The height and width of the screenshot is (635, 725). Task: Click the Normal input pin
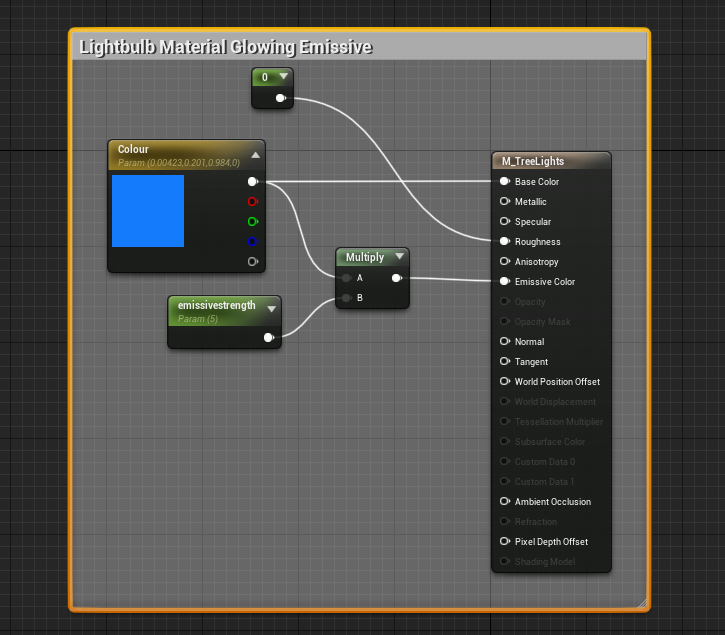tap(504, 341)
